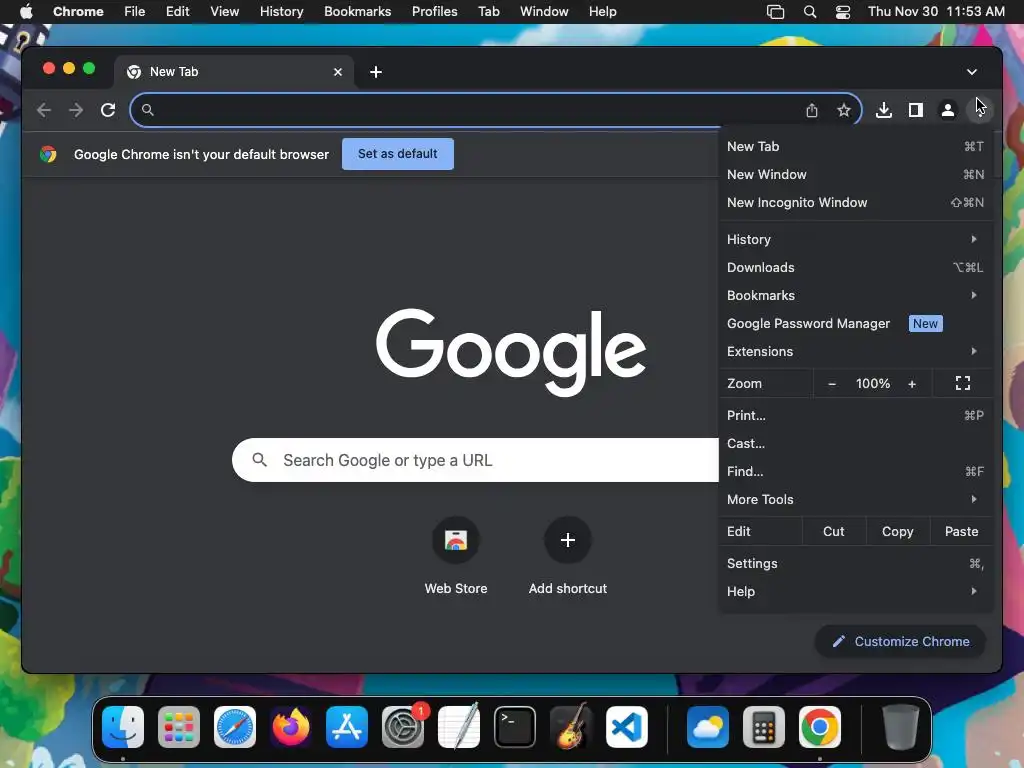Select New Tab in the Chrome menu
This screenshot has height=768, width=1024.
coord(856,146)
